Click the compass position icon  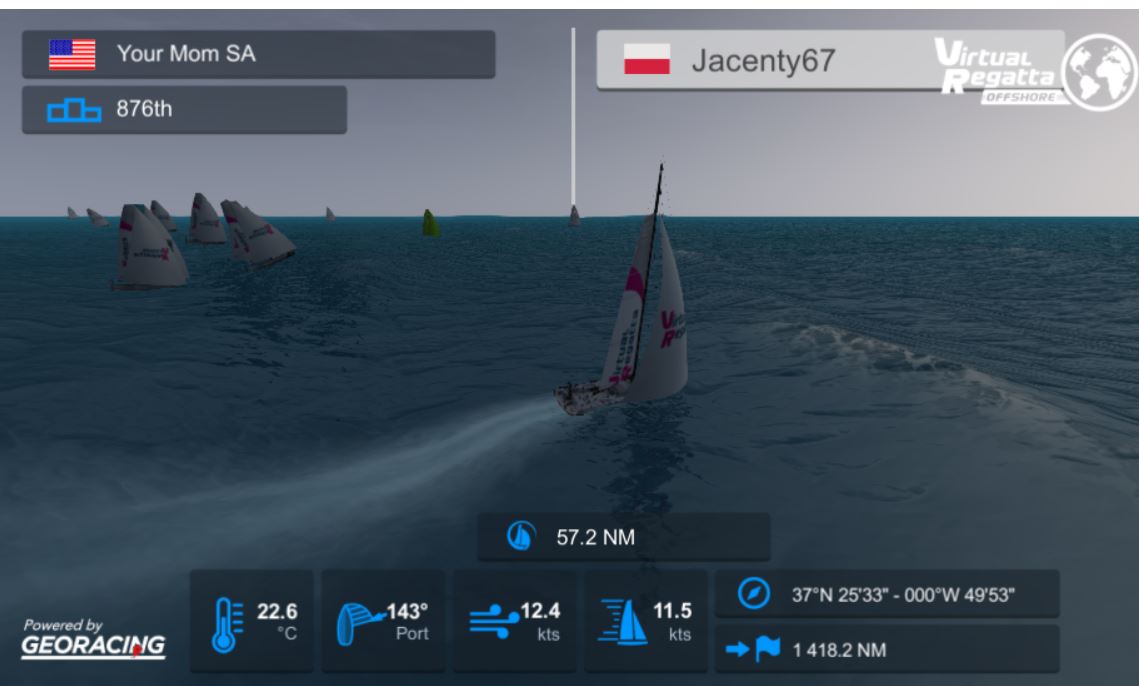click(x=753, y=594)
